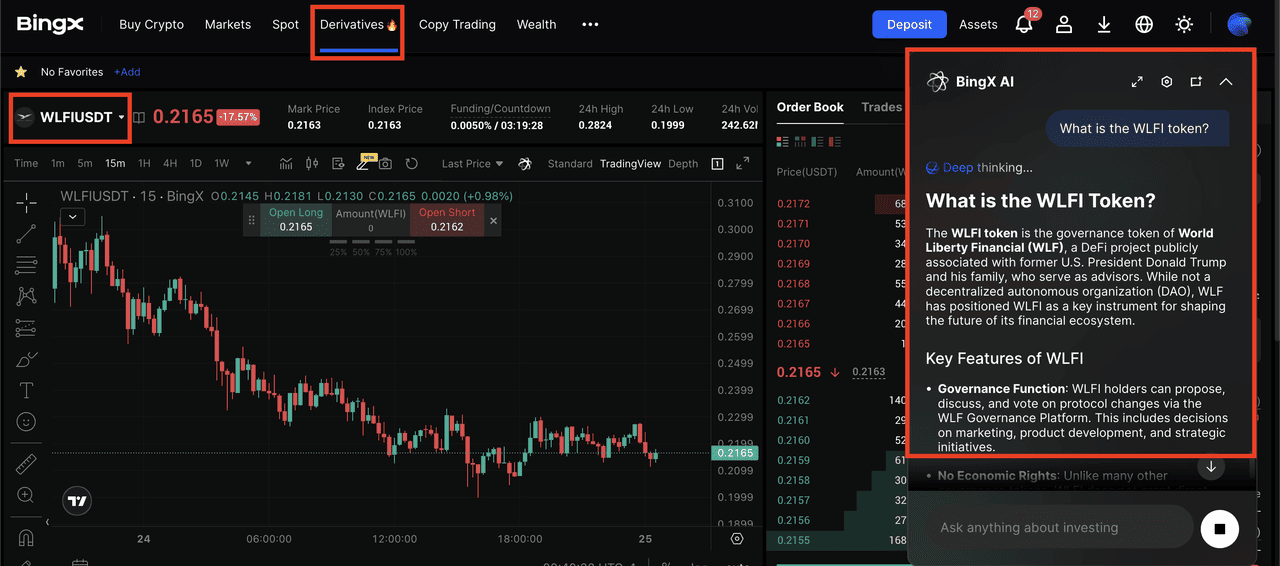Select the 1W time interval
The height and width of the screenshot is (566, 1280).
click(222, 163)
